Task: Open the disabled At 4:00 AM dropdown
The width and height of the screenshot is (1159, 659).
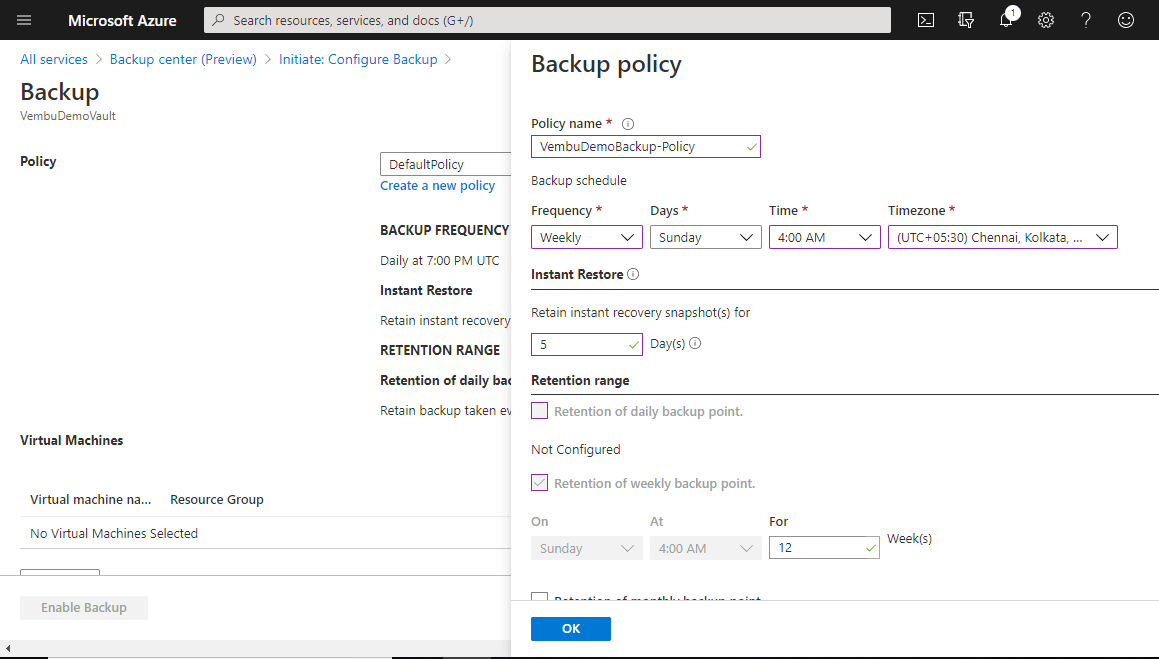Action: (x=706, y=548)
